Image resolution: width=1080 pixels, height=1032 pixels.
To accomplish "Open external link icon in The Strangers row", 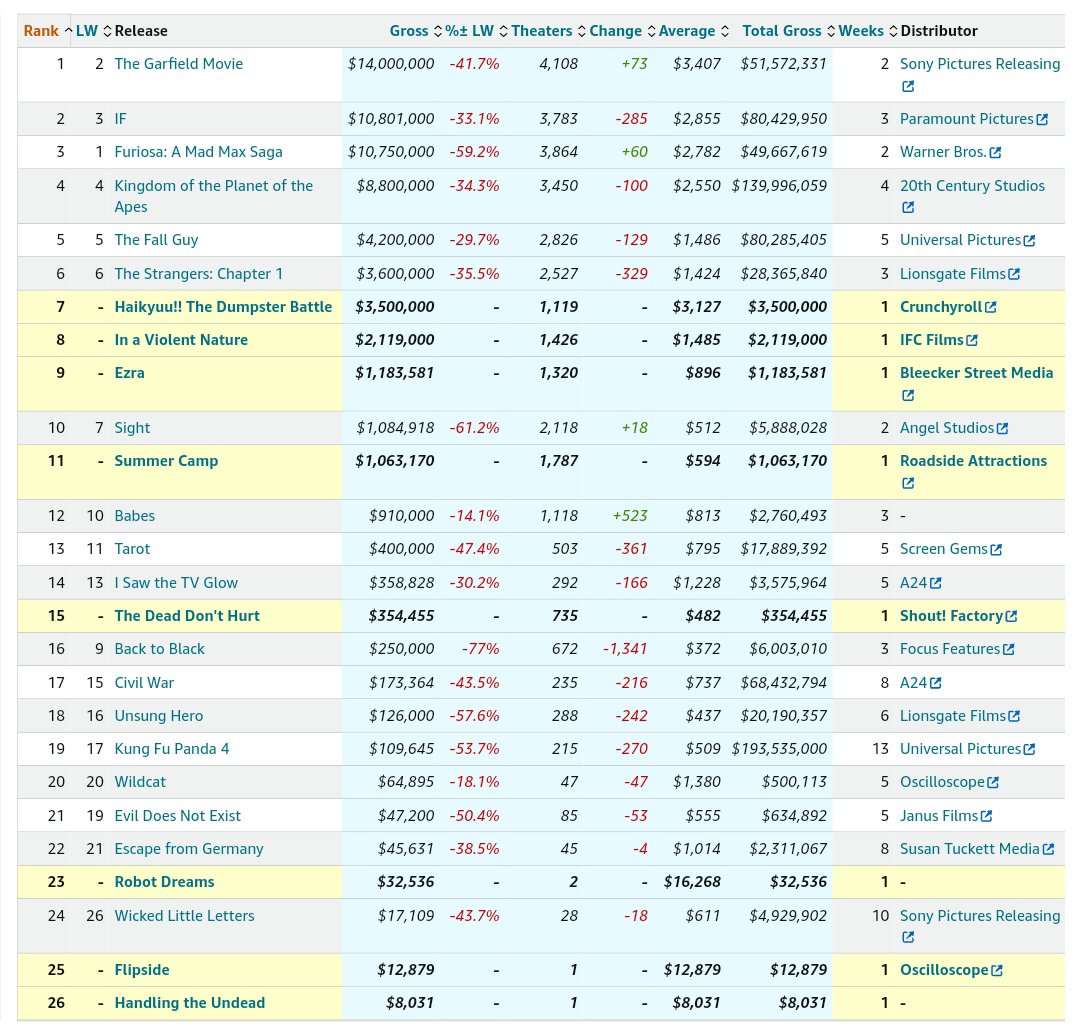I will pyautogui.click(x=1014, y=274).
